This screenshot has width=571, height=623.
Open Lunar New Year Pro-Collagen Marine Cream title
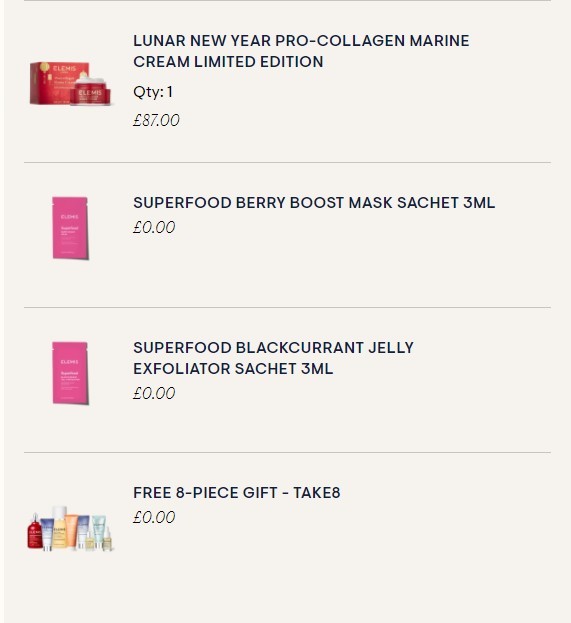(x=301, y=51)
